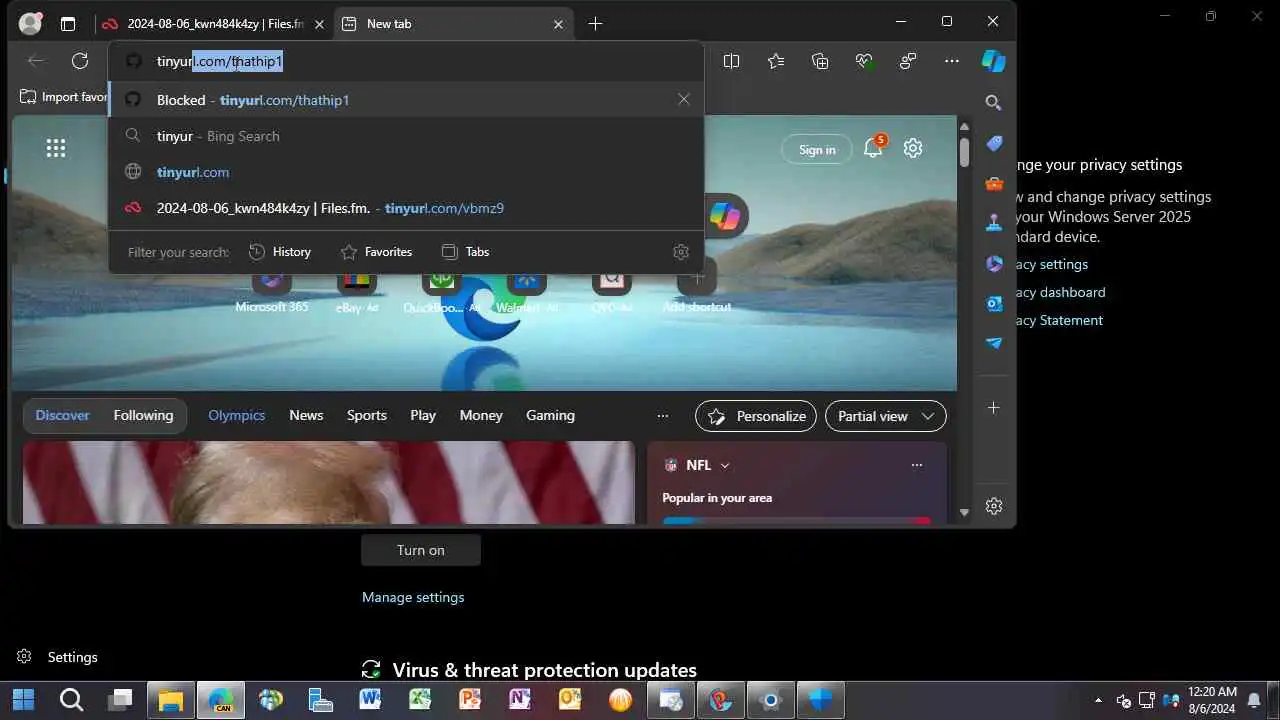The image size is (1280, 720).
Task: Expand the Partial view dropdown
Action: (x=886, y=416)
